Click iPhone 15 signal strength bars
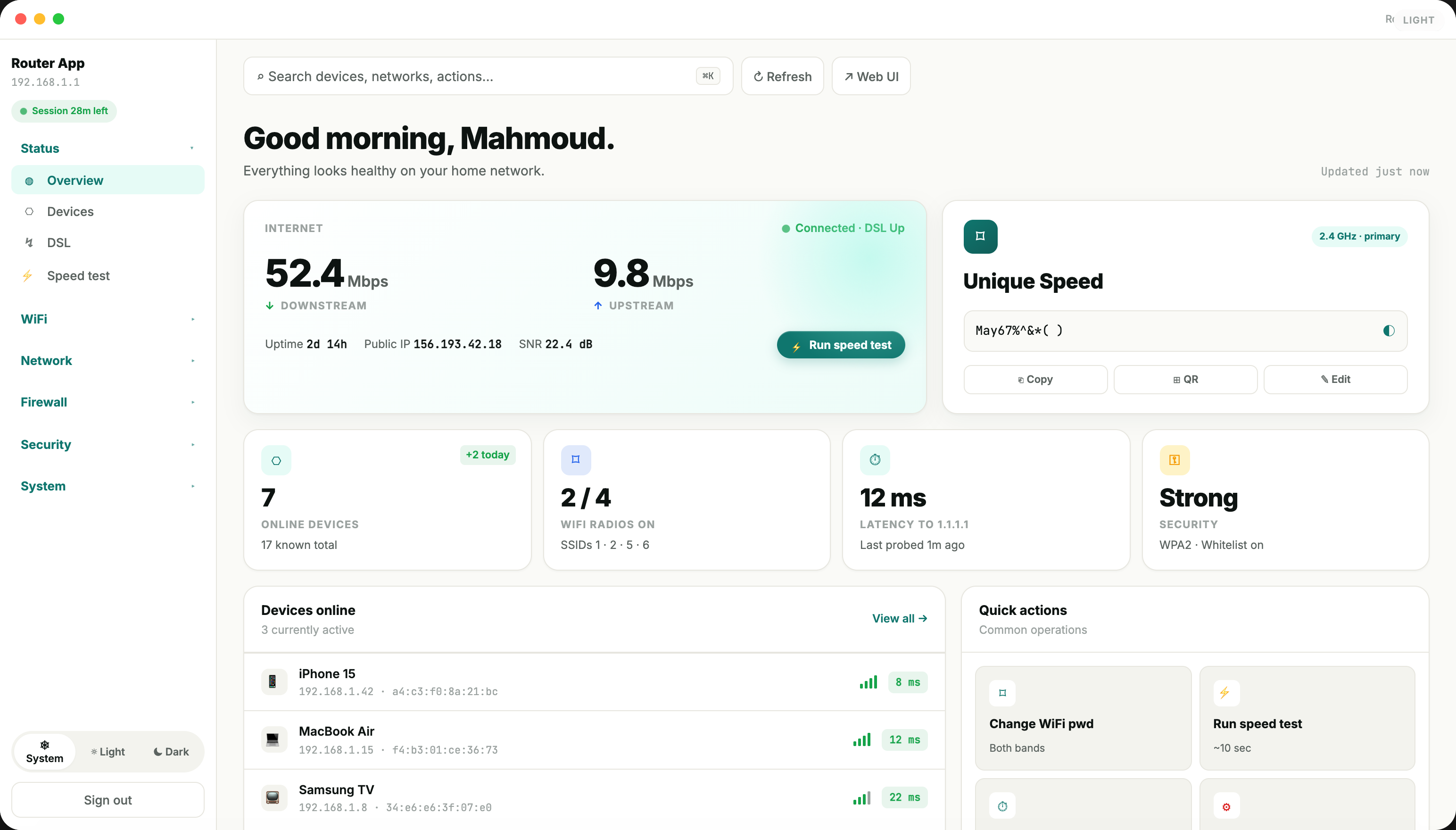 (868, 682)
